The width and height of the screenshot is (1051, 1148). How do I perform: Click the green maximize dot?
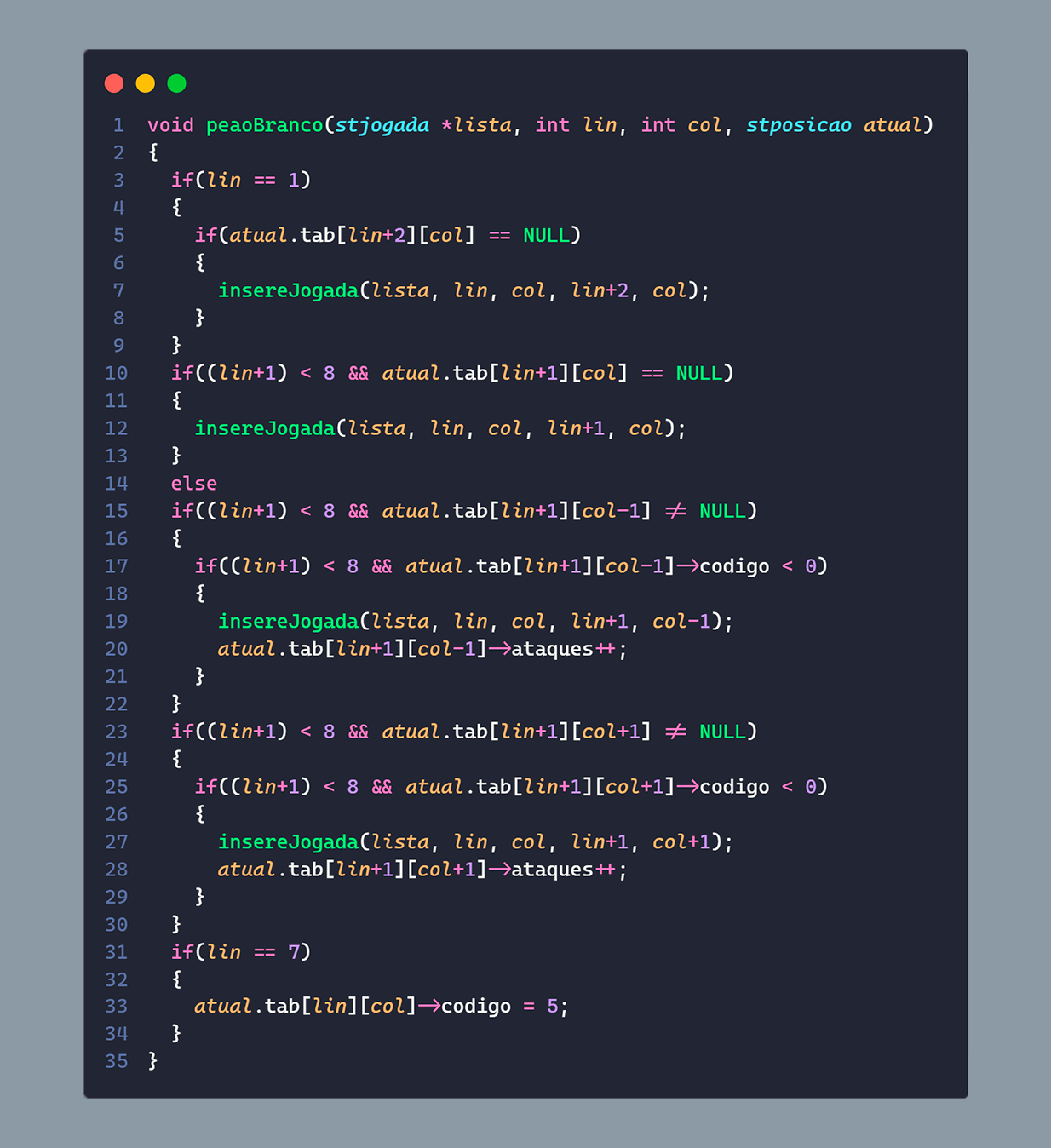[176, 83]
